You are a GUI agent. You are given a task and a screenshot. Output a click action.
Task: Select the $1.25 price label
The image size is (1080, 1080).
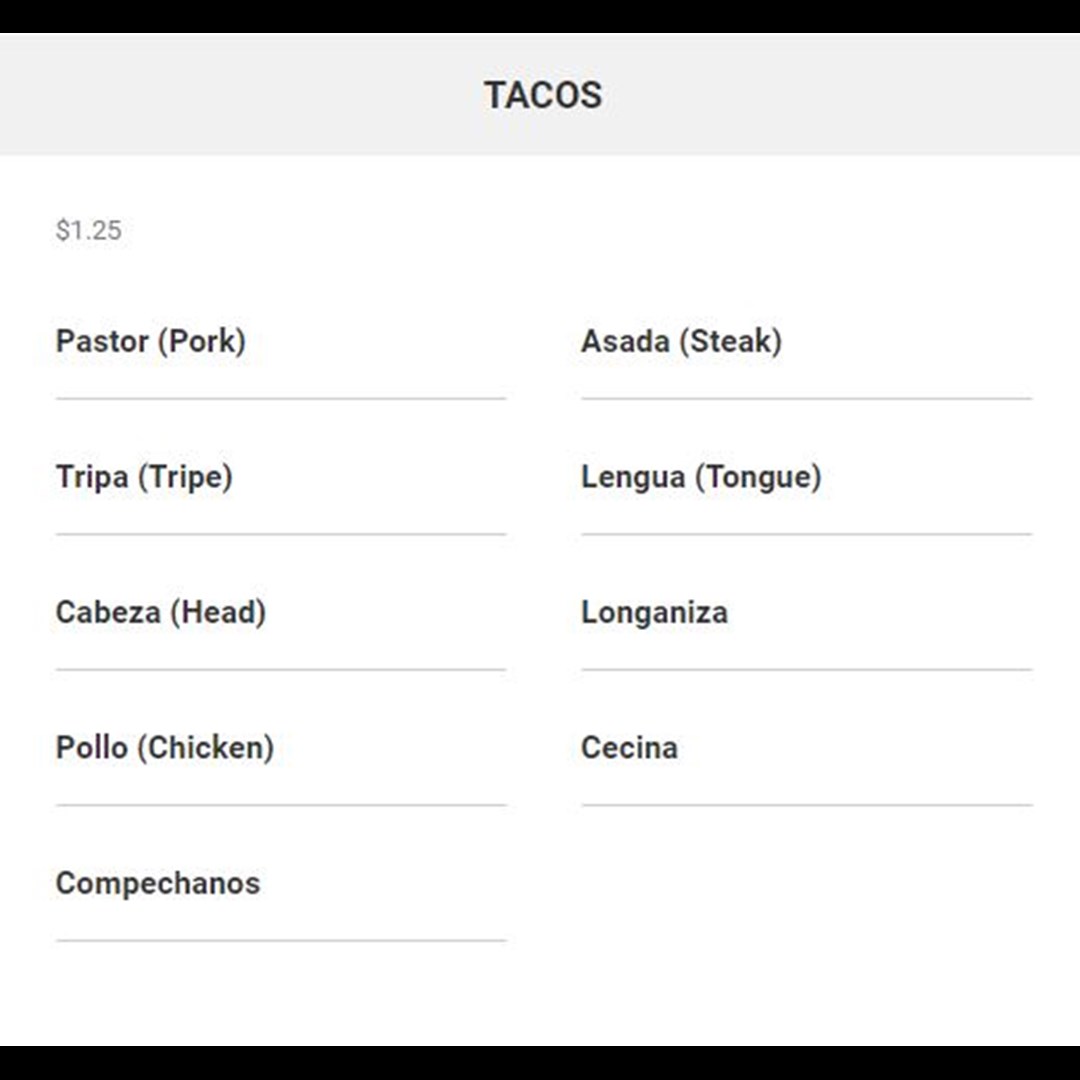tap(89, 230)
